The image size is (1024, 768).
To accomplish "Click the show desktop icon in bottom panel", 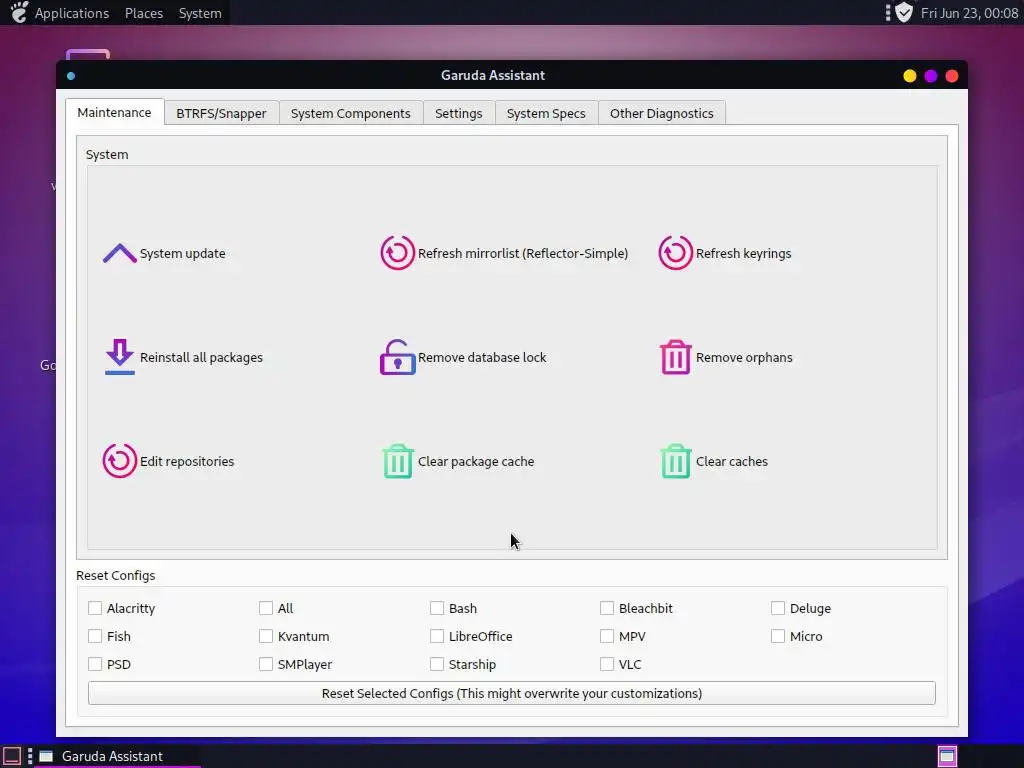I will (x=12, y=756).
